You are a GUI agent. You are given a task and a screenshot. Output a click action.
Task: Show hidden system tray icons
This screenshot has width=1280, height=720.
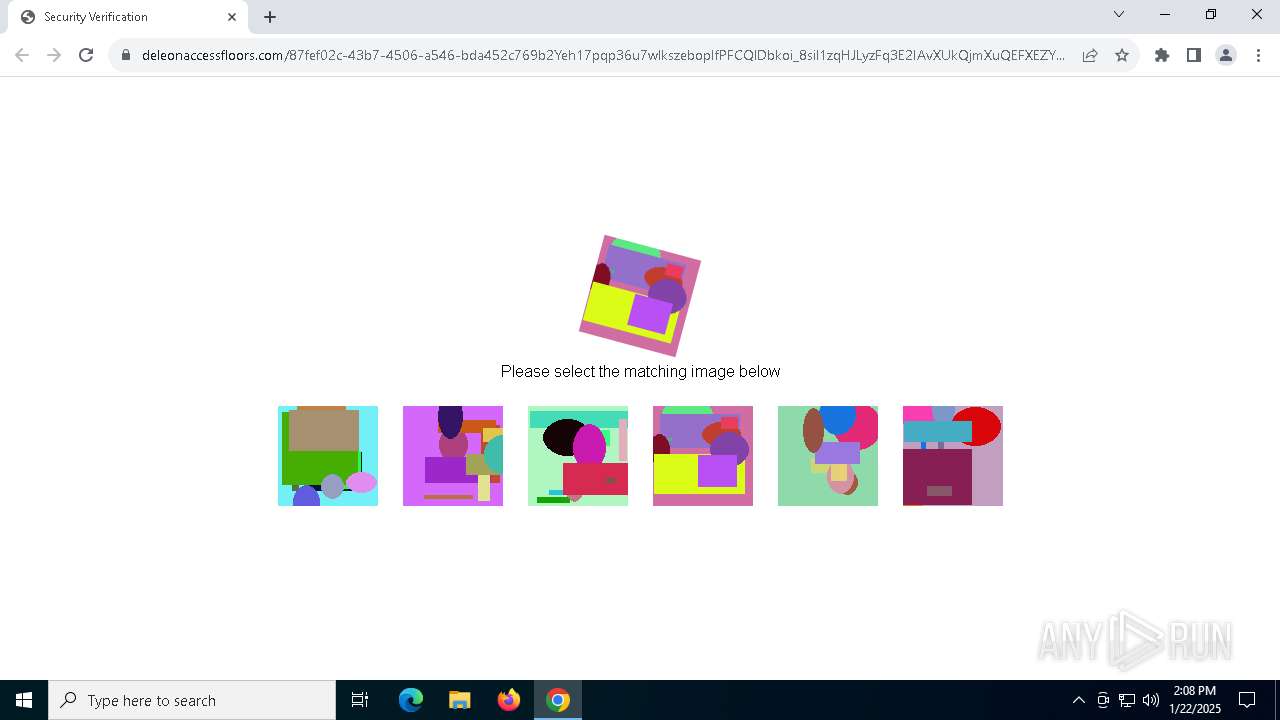pyautogui.click(x=1078, y=700)
